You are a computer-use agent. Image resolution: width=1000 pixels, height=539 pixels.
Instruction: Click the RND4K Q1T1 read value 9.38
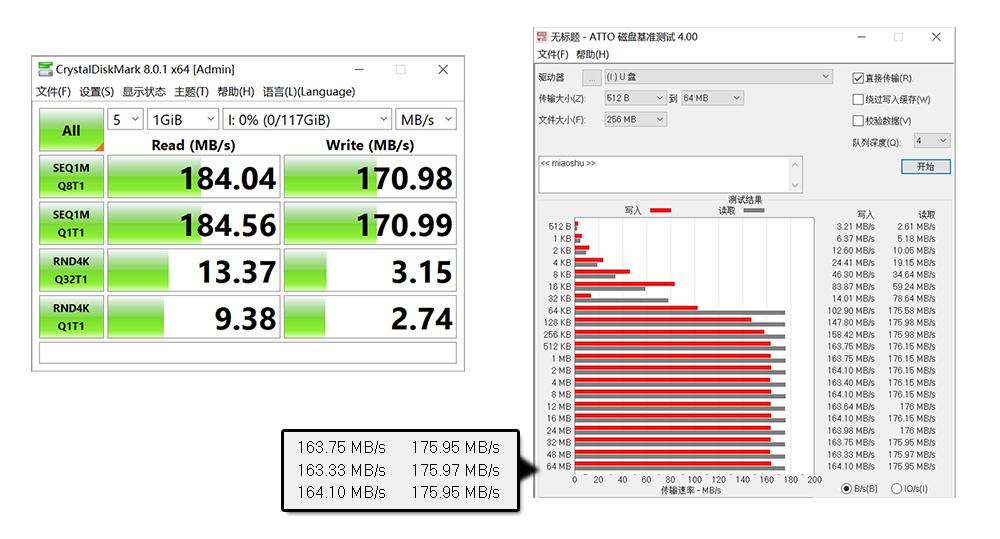(x=194, y=316)
